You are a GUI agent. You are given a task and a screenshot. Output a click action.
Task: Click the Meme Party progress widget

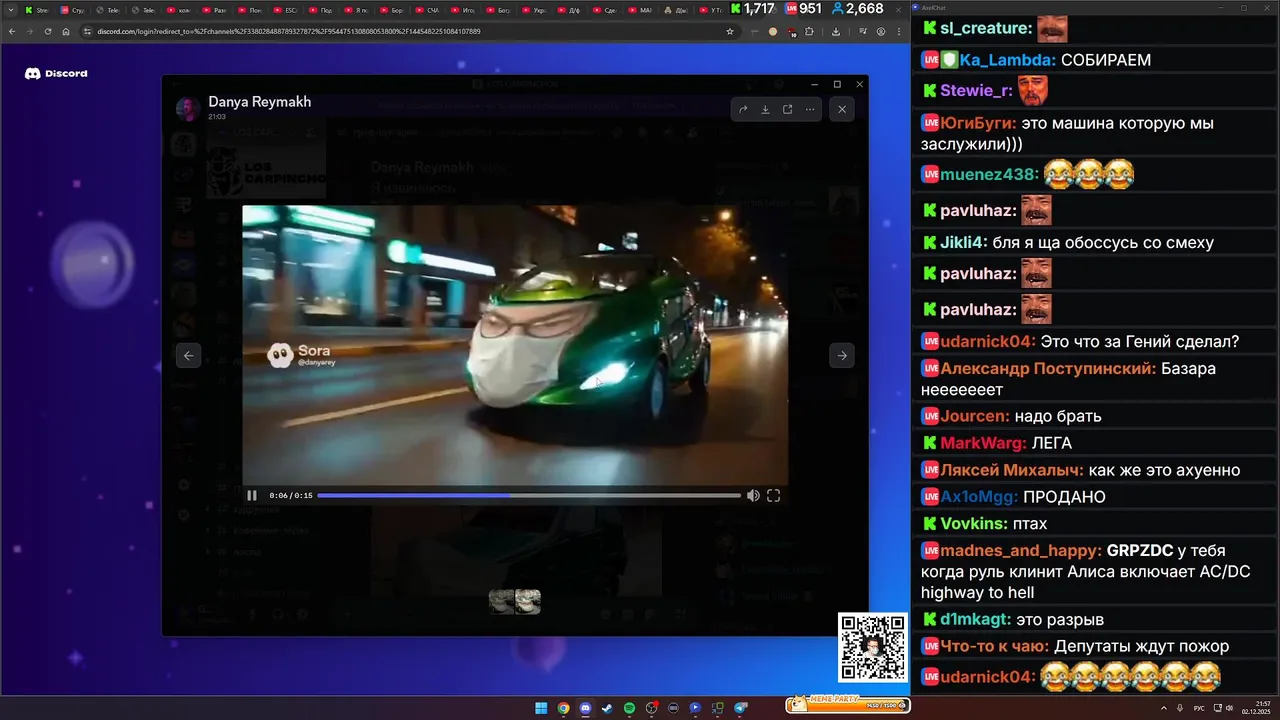pos(848,705)
